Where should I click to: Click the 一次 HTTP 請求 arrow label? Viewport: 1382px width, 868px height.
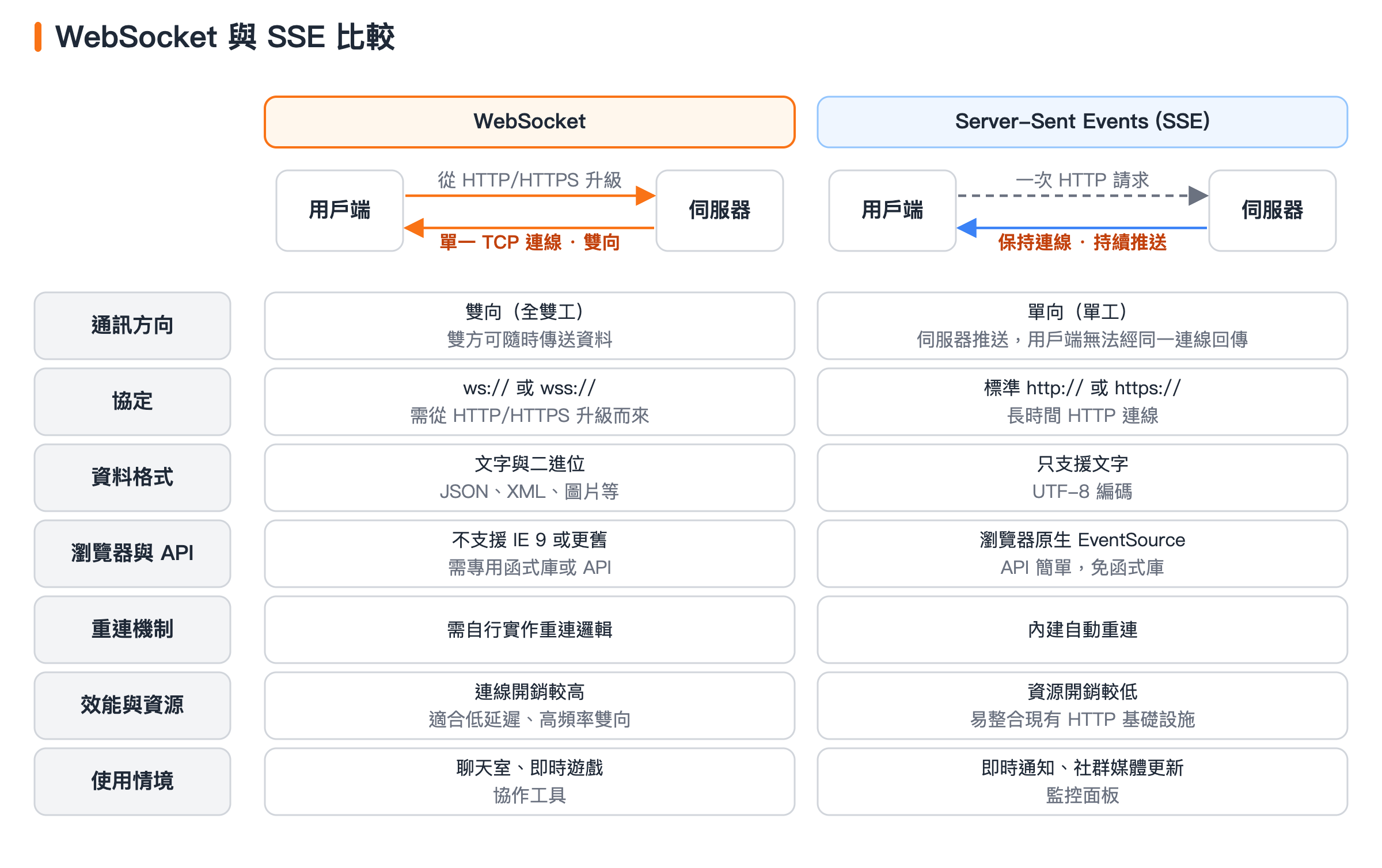[x=1083, y=180]
